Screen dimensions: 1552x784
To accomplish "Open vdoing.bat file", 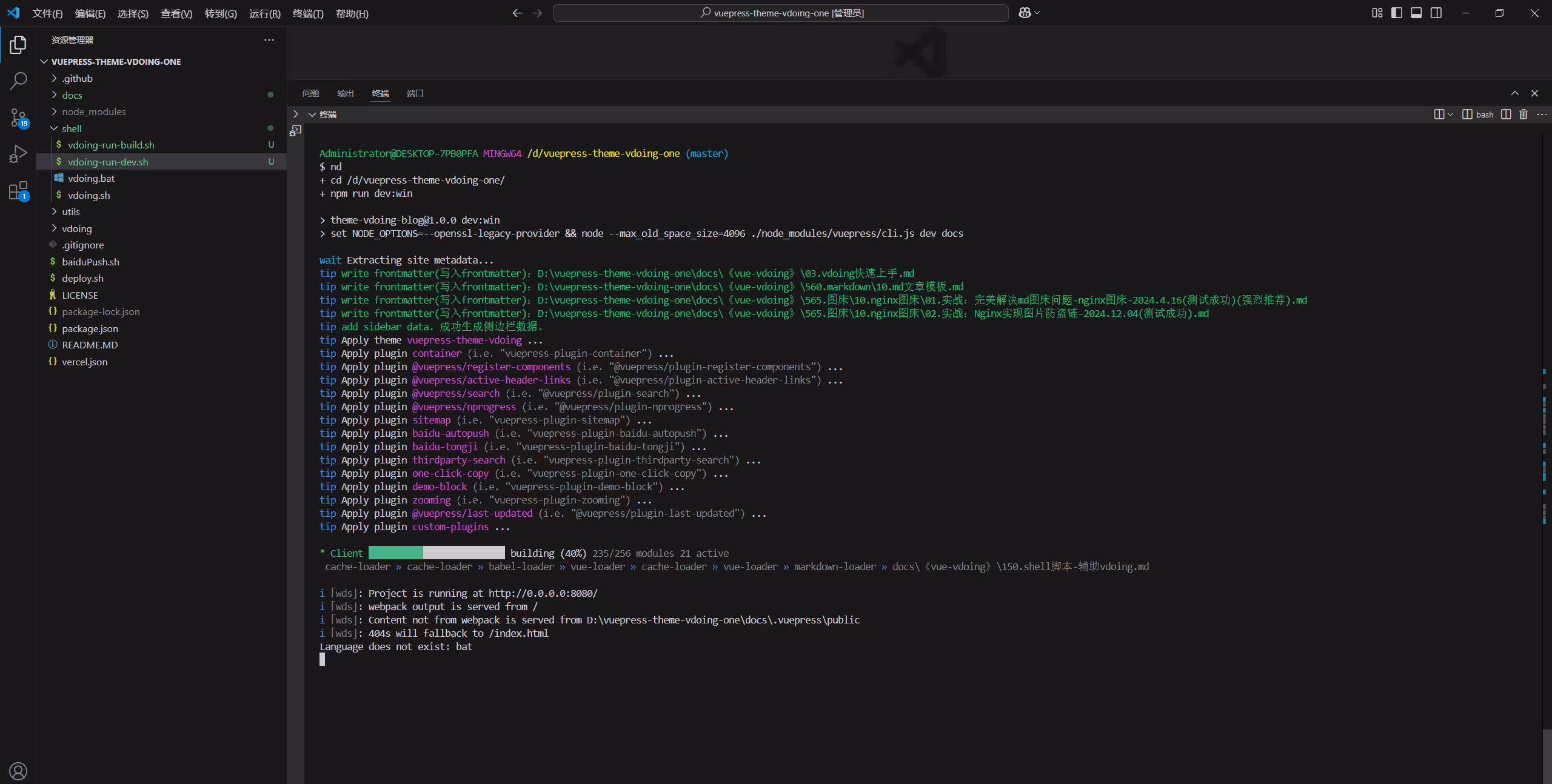I will (x=161, y=178).
